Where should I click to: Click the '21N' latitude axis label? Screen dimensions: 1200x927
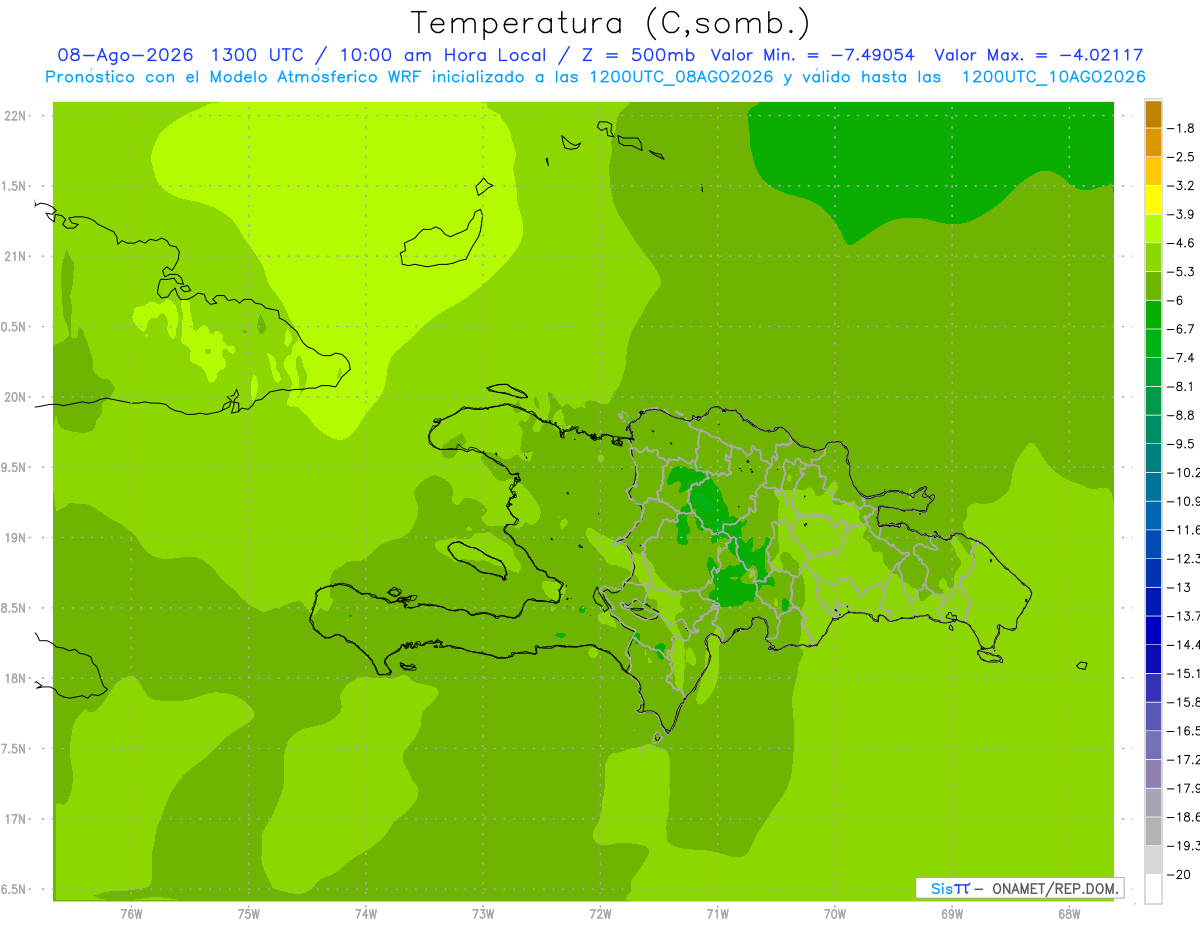pyautogui.click(x=16, y=256)
